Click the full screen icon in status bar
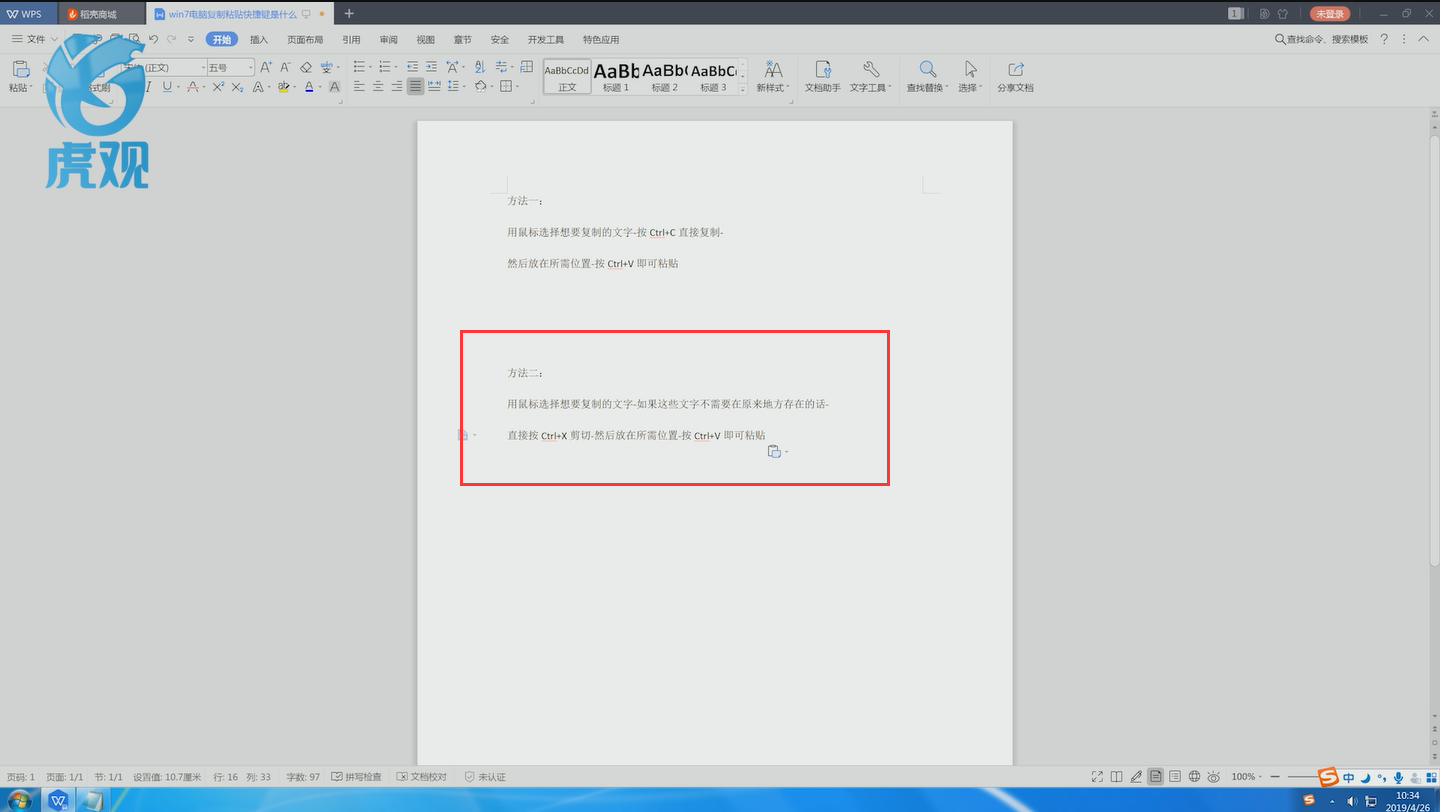The height and width of the screenshot is (812, 1440). (x=1097, y=776)
